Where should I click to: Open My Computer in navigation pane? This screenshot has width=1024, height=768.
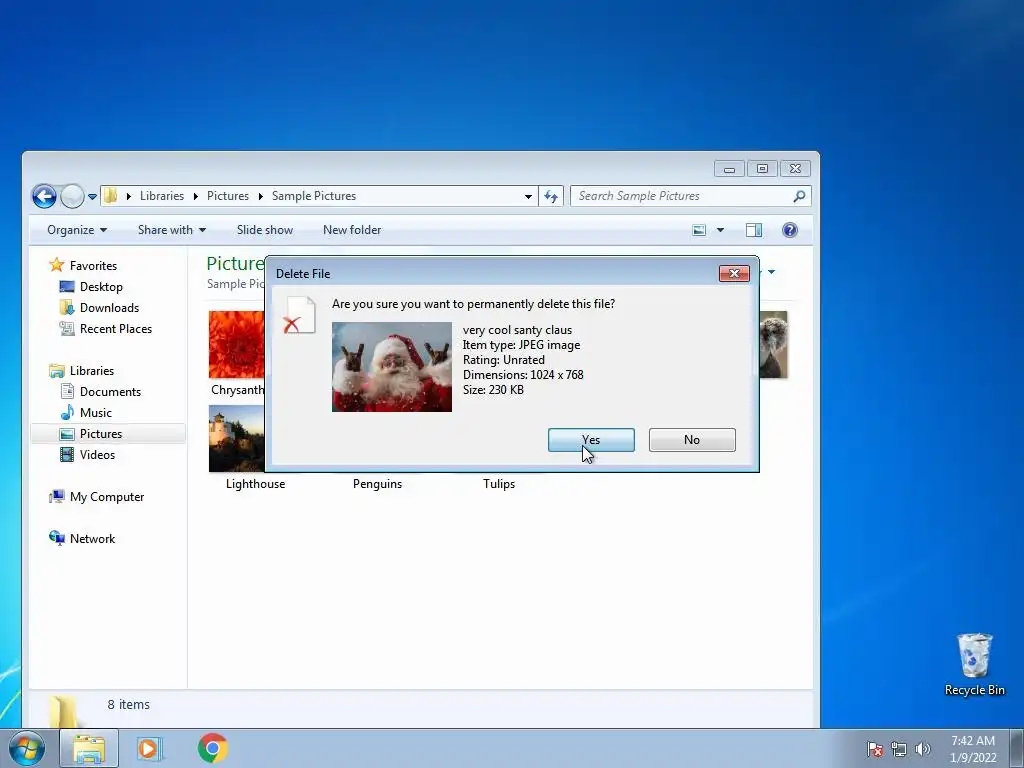(x=106, y=496)
